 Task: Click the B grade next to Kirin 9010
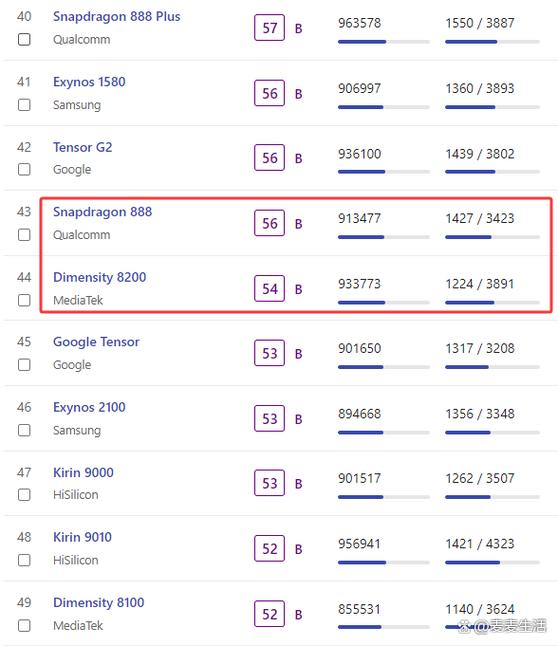click(x=298, y=549)
